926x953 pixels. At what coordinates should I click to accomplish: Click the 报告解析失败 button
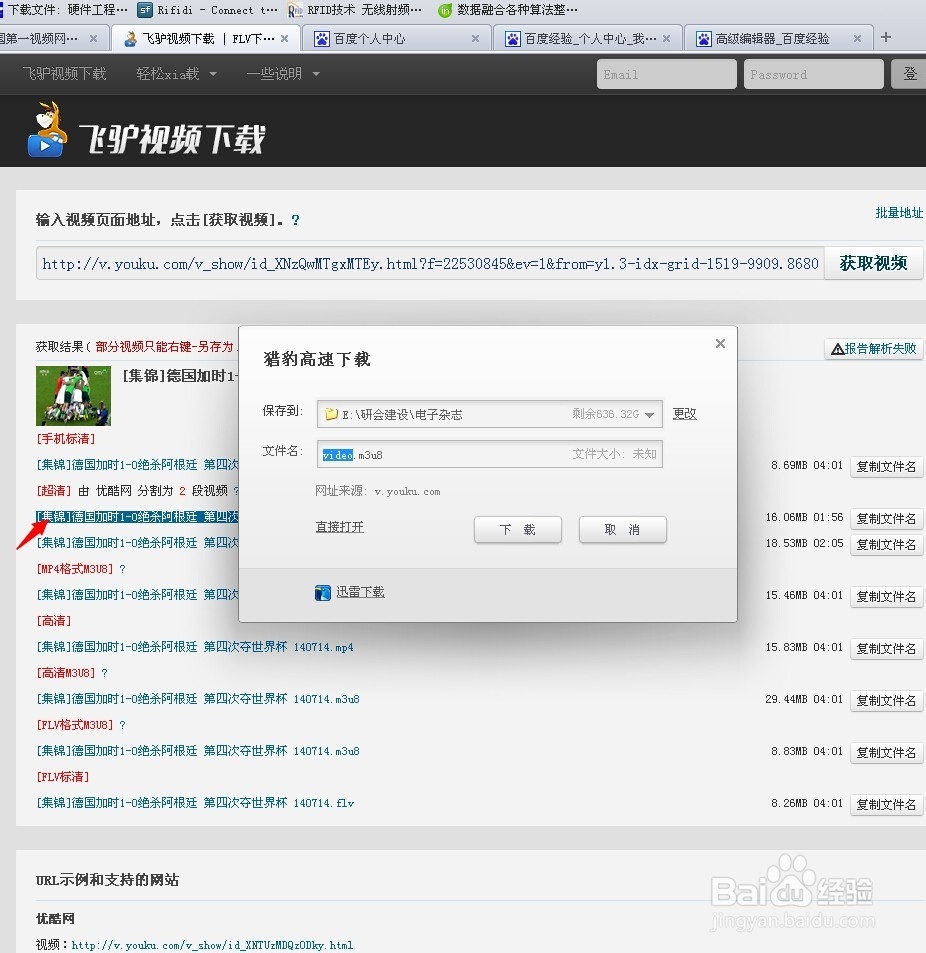874,348
